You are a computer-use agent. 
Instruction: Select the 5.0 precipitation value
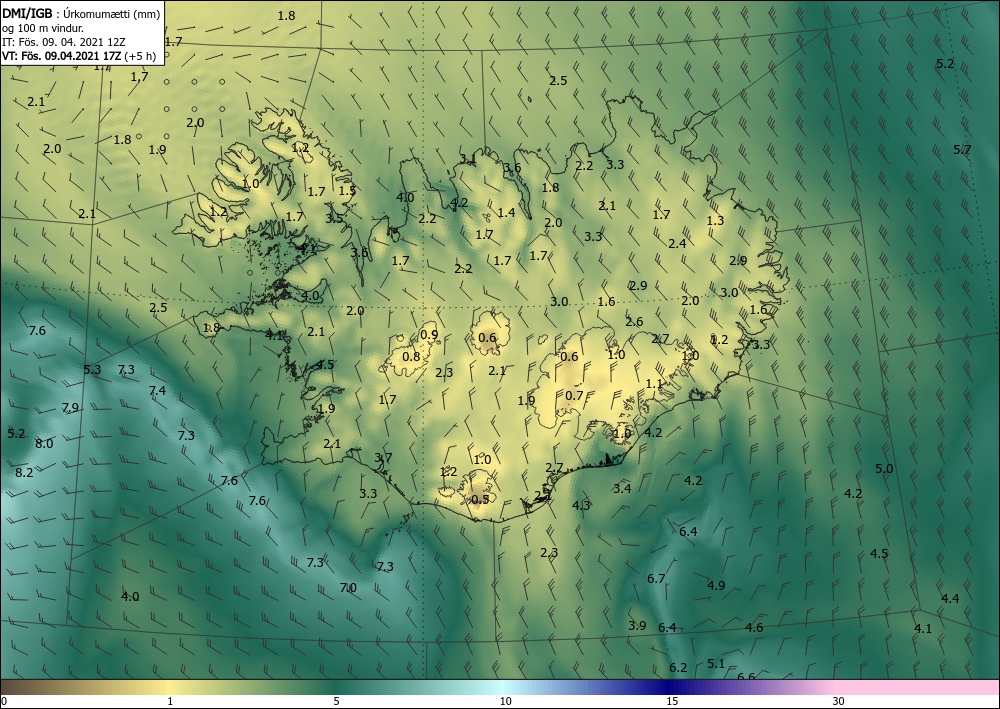pyautogui.click(x=884, y=469)
